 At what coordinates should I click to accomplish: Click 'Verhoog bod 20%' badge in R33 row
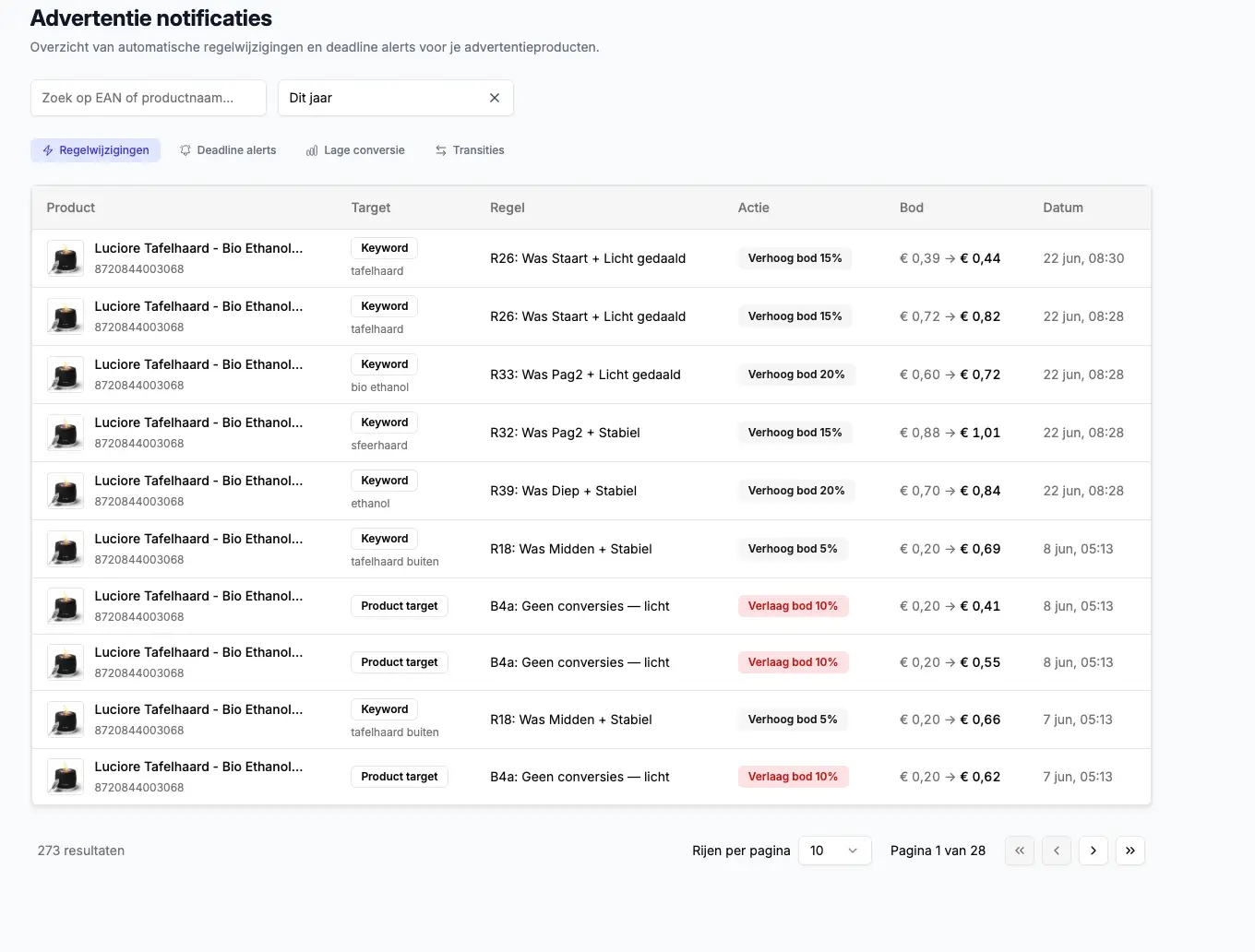(x=796, y=375)
